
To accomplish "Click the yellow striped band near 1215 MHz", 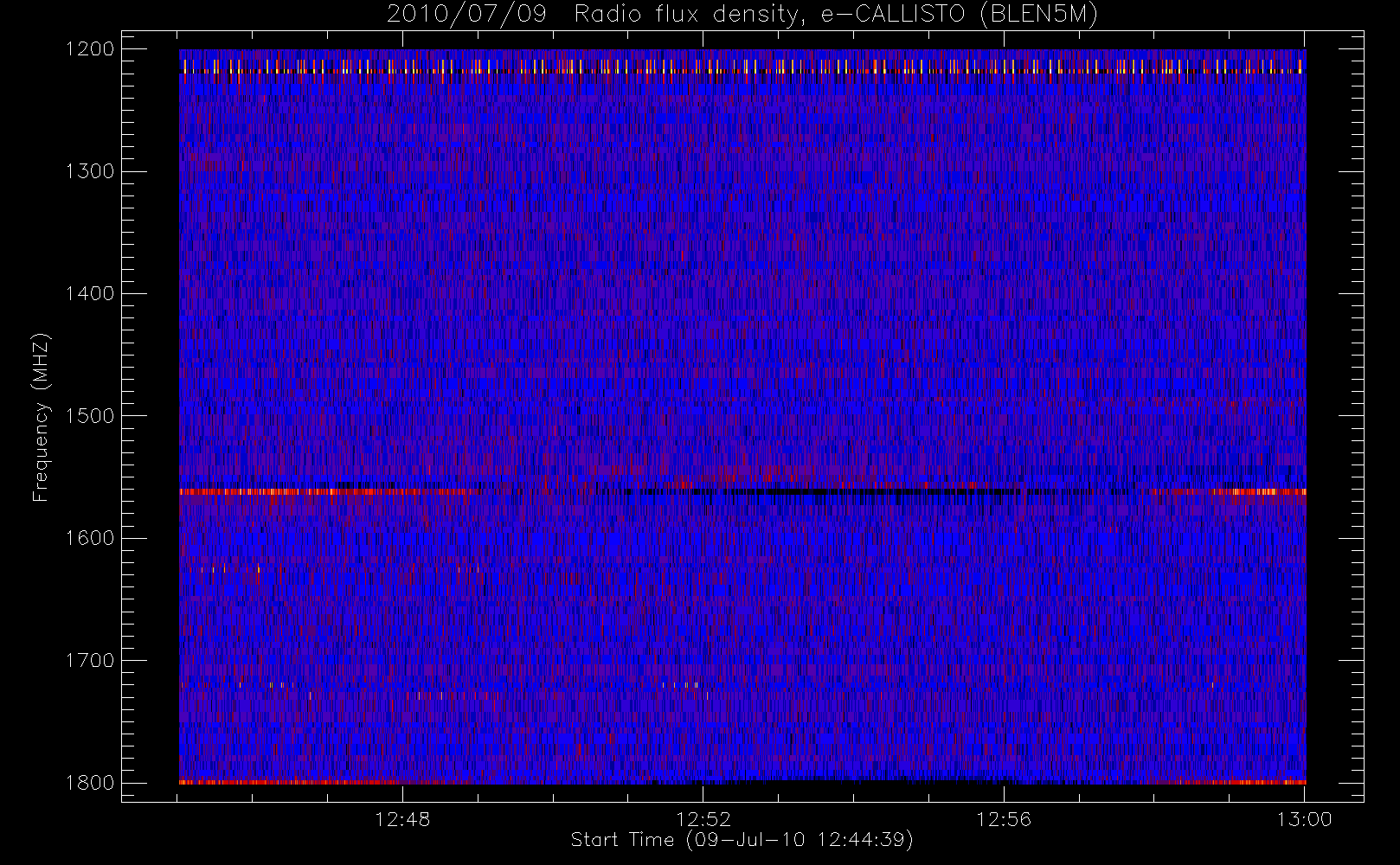I will tap(742, 66).
